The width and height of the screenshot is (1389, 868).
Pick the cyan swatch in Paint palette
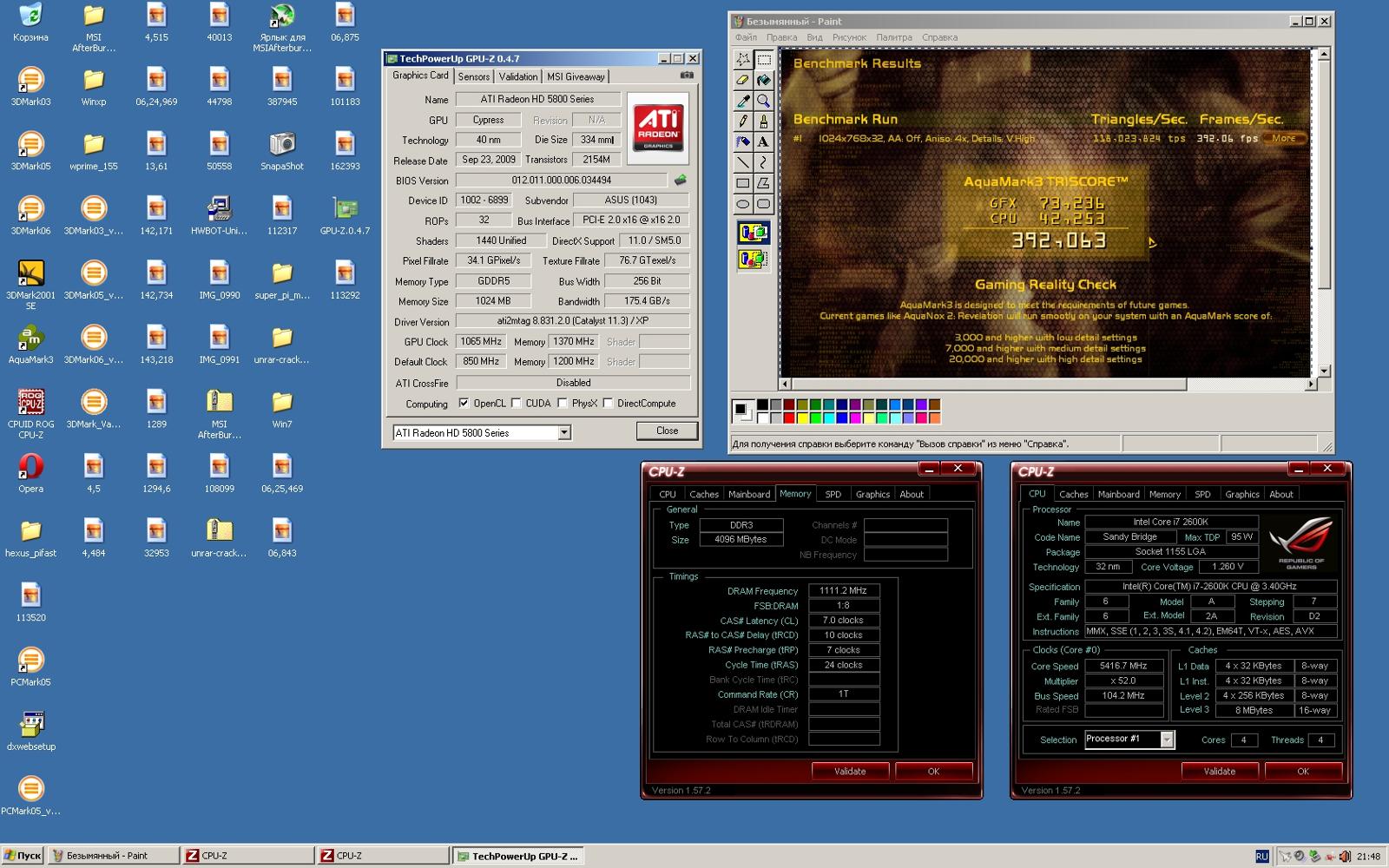tap(829, 418)
